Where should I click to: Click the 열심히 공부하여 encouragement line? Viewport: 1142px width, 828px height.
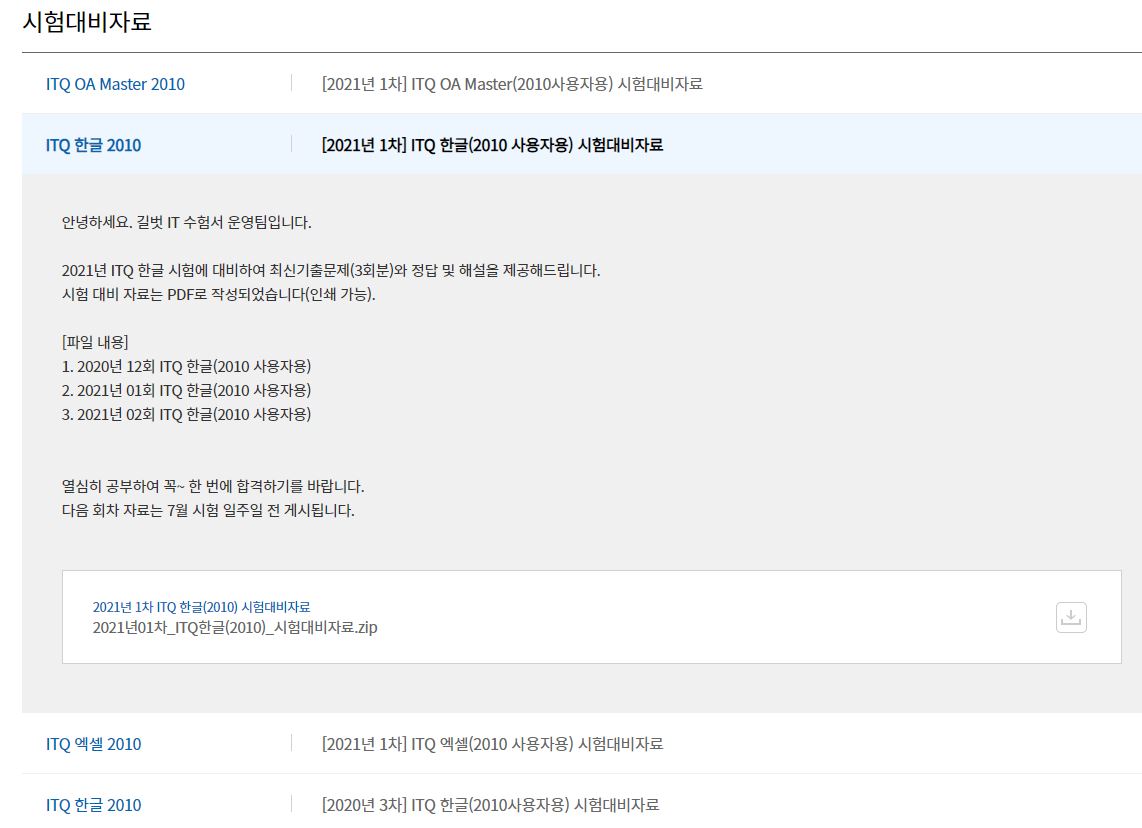pyautogui.click(x=213, y=486)
